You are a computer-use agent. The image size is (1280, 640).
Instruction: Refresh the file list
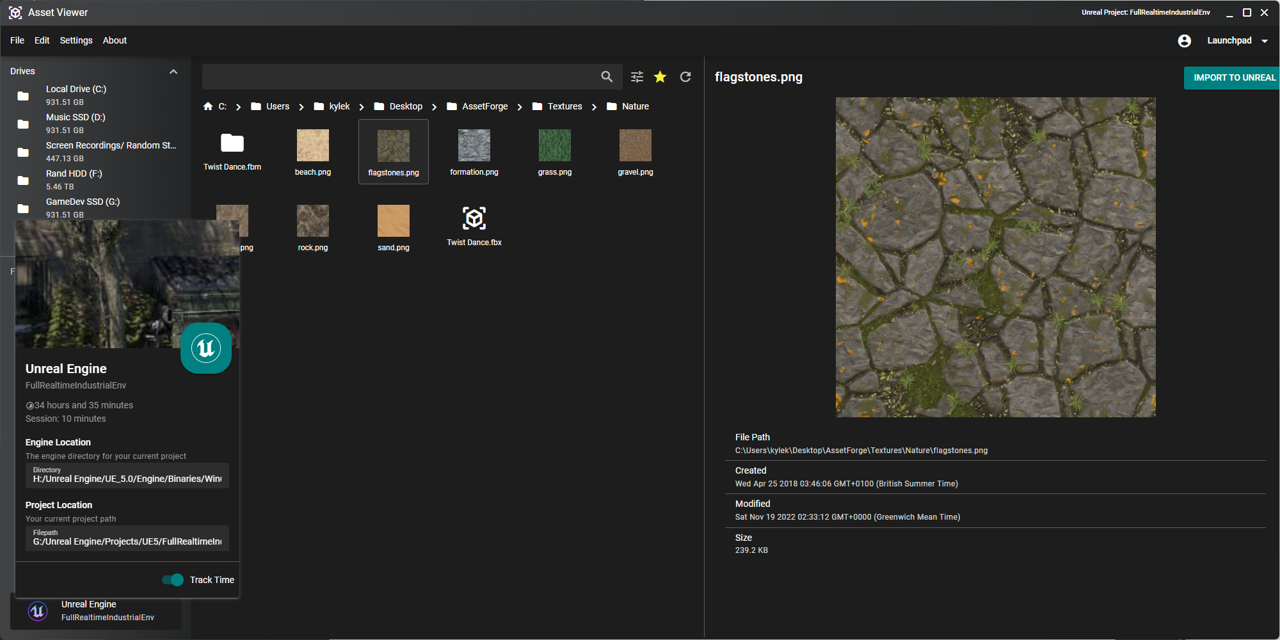pyautogui.click(x=685, y=77)
